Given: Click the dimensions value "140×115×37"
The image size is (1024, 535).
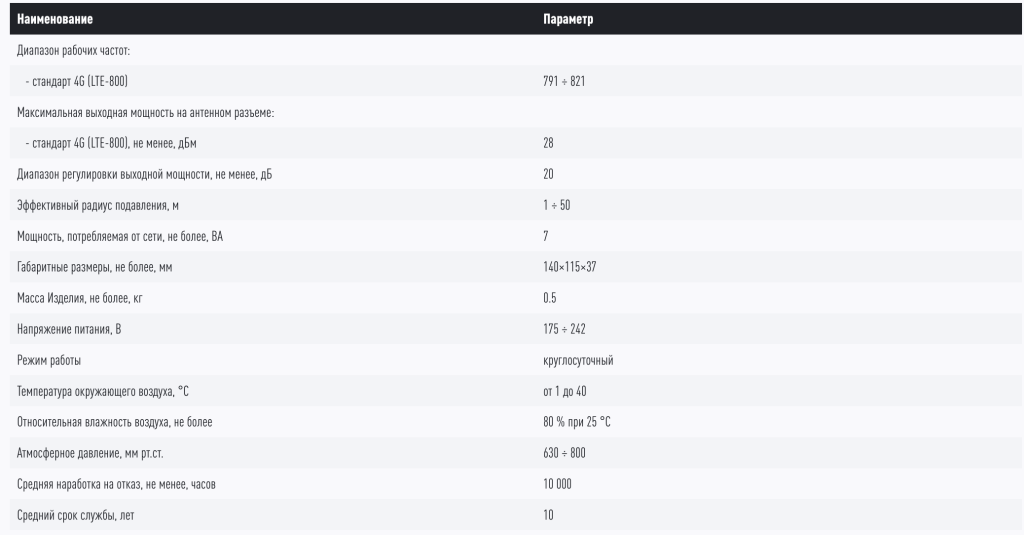Looking at the screenshot, I should [x=570, y=267].
